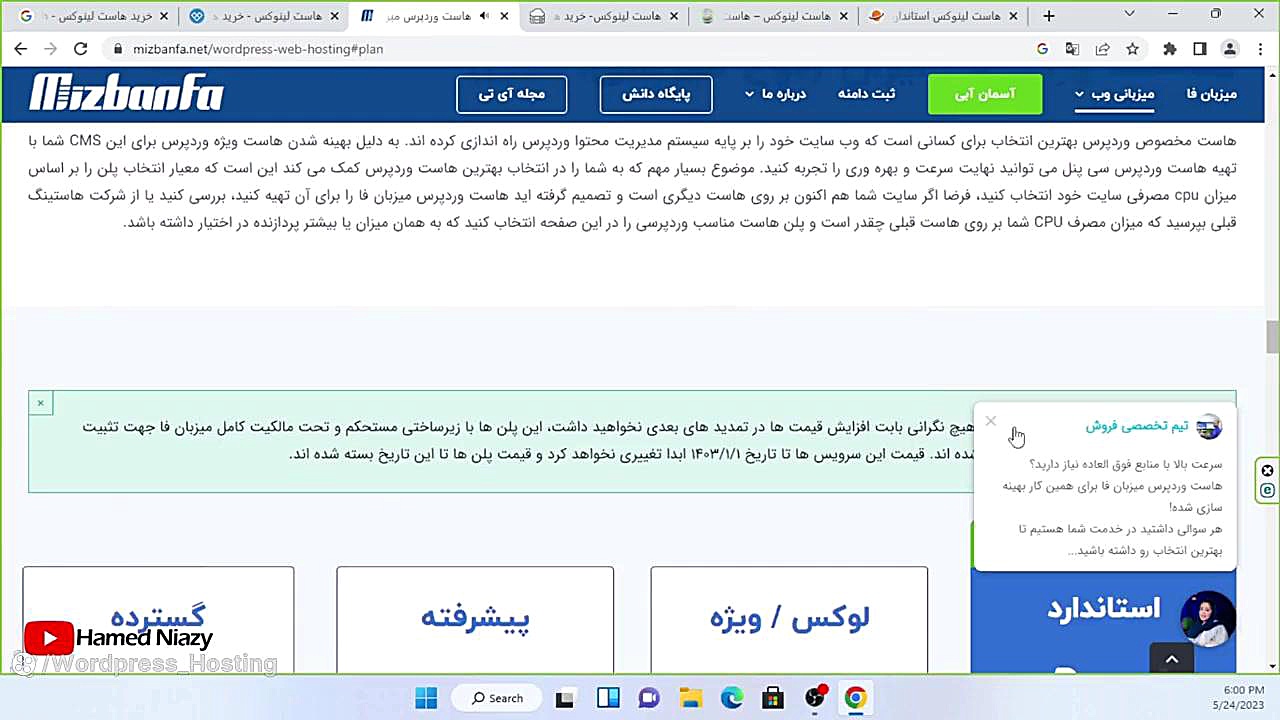Reload the Mizbanfa page
This screenshot has width=1280, height=720.
pyautogui.click(x=80, y=49)
